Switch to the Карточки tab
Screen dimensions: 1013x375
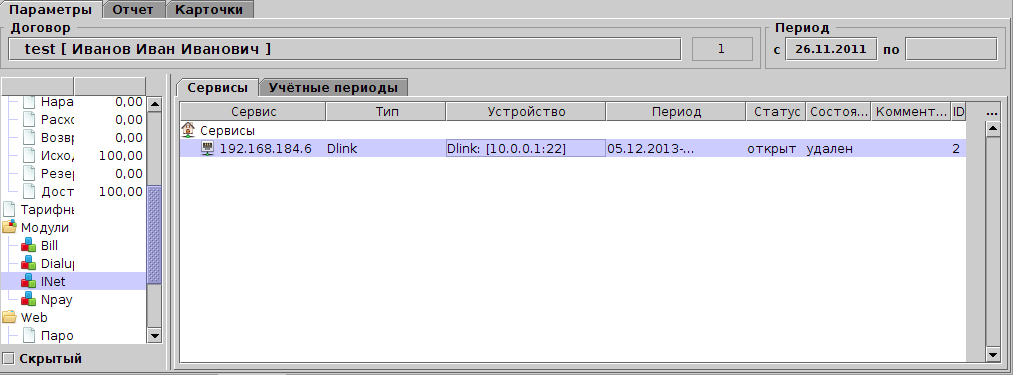click(210, 10)
